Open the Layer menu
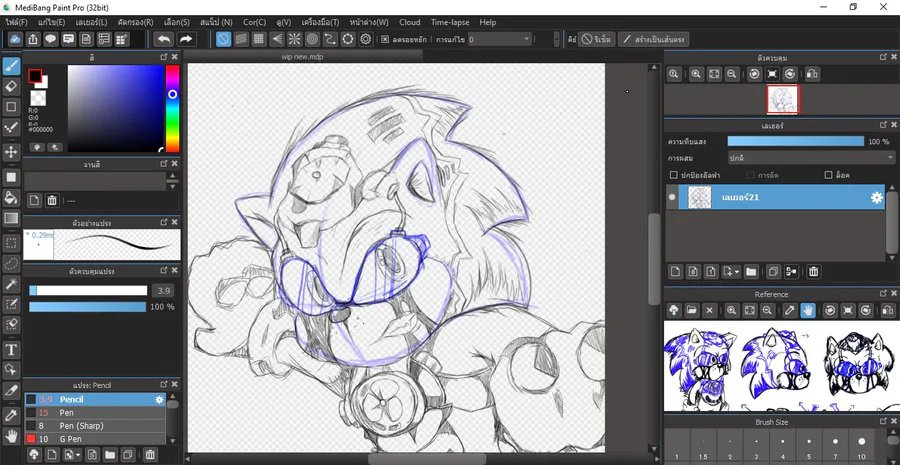Screen dimensions: 900x465 pos(91,22)
